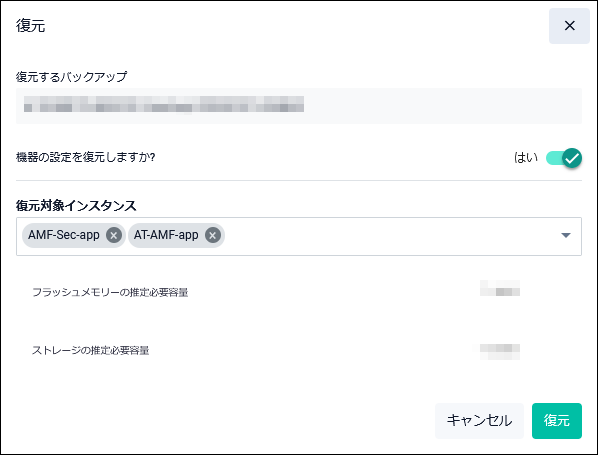Click the はい label beside the switch

point(526,158)
